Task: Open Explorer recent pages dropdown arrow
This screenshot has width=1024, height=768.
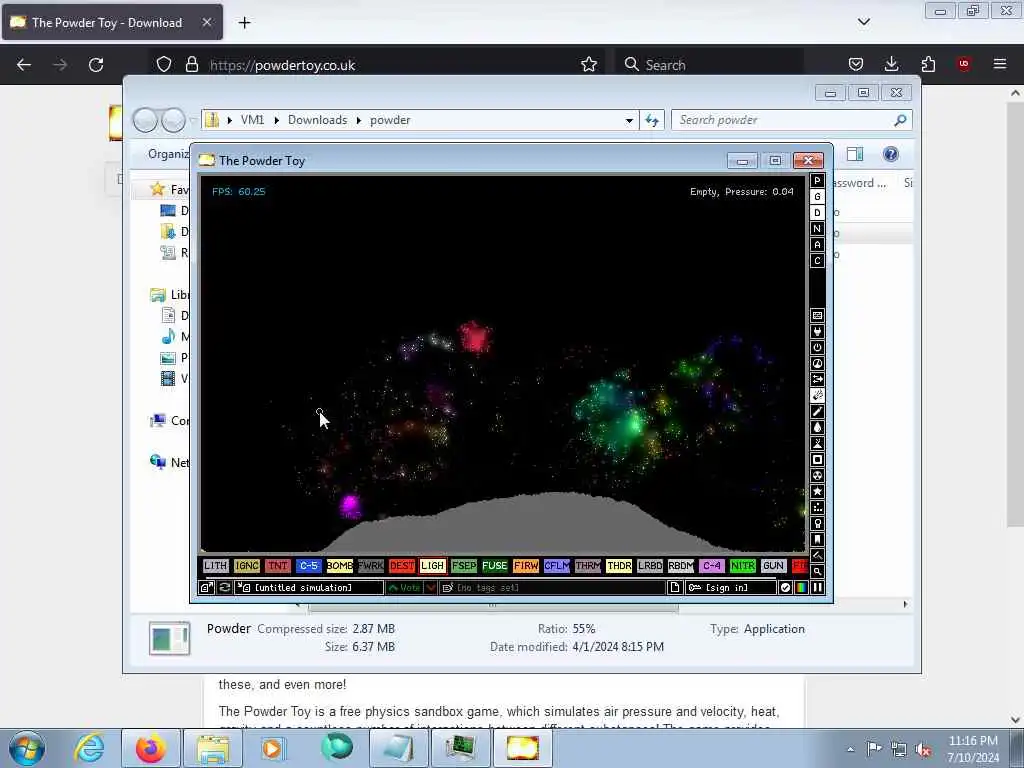Action: tap(193, 120)
